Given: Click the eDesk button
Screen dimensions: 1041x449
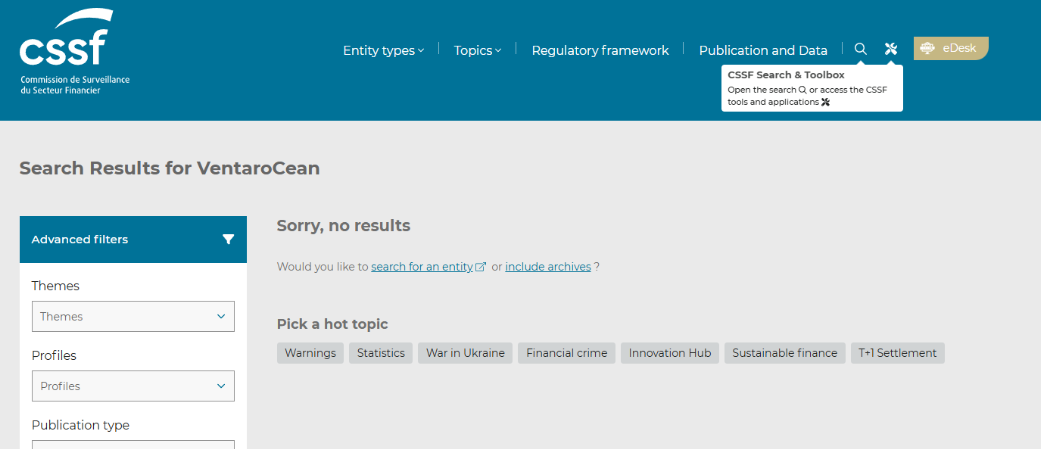Looking at the screenshot, I should point(950,48).
